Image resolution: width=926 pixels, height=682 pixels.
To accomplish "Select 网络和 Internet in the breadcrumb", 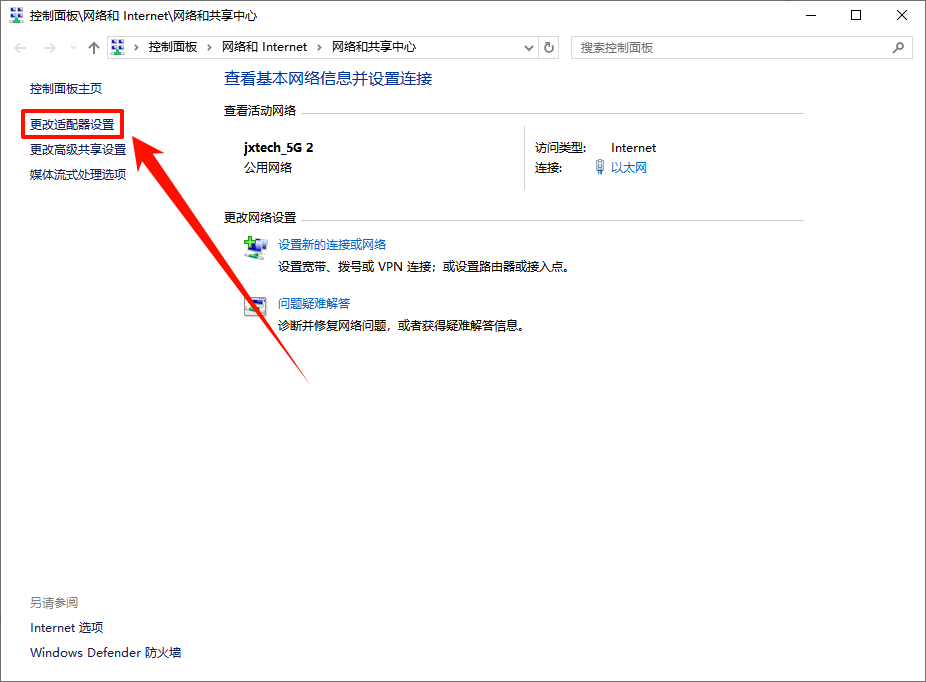I will (x=265, y=47).
